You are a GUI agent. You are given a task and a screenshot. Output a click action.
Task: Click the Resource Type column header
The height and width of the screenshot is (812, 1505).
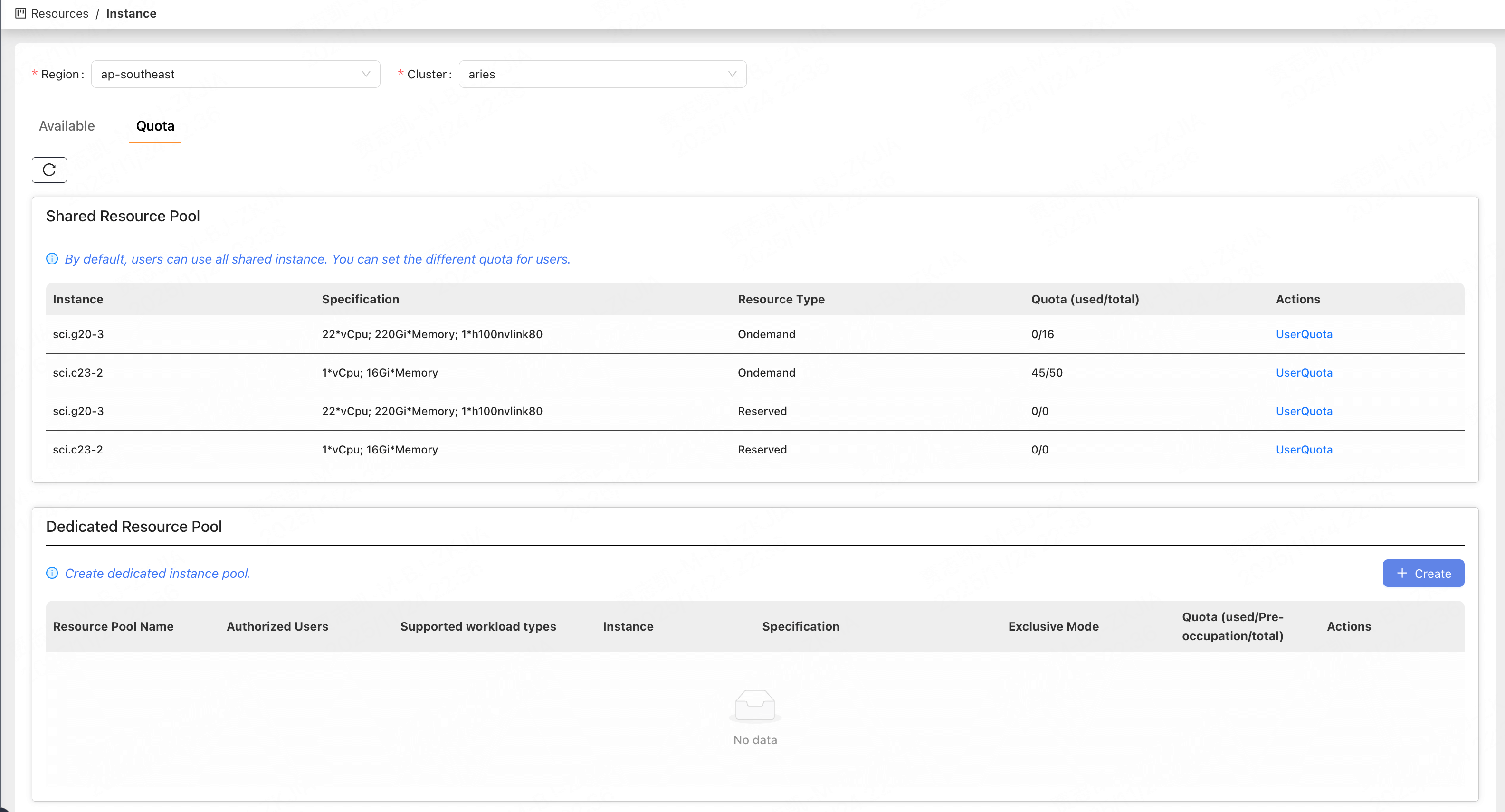pos(781,299)
